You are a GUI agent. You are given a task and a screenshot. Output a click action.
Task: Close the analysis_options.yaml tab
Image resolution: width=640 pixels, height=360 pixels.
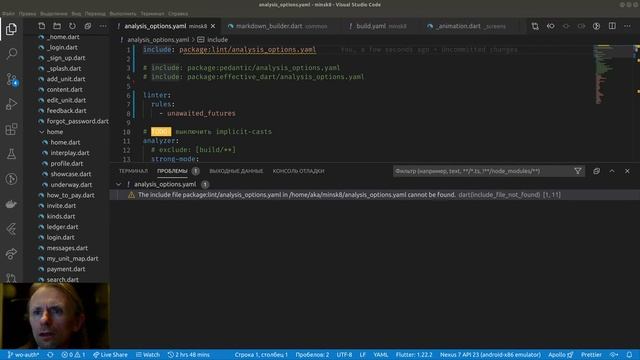coord(213,26)
